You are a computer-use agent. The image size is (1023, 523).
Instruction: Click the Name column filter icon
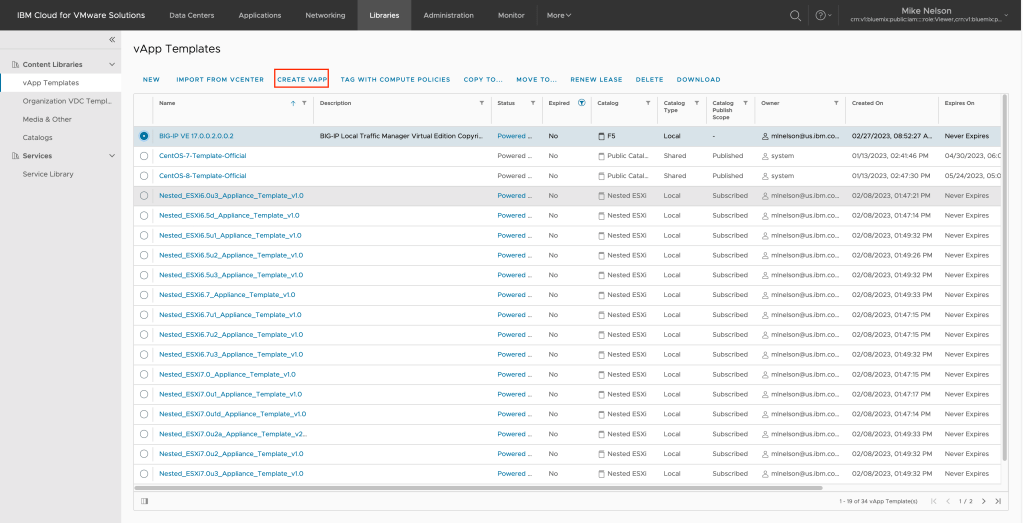point(304,103)
